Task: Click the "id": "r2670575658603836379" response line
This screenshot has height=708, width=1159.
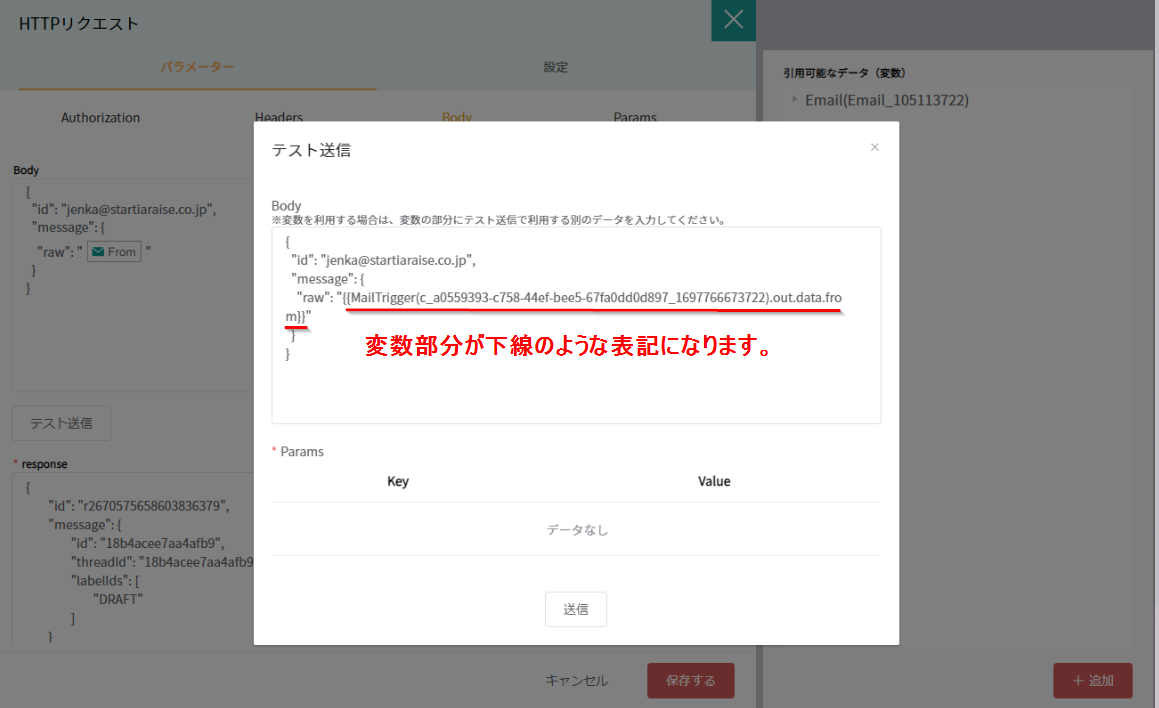Action: pos(139,506)
